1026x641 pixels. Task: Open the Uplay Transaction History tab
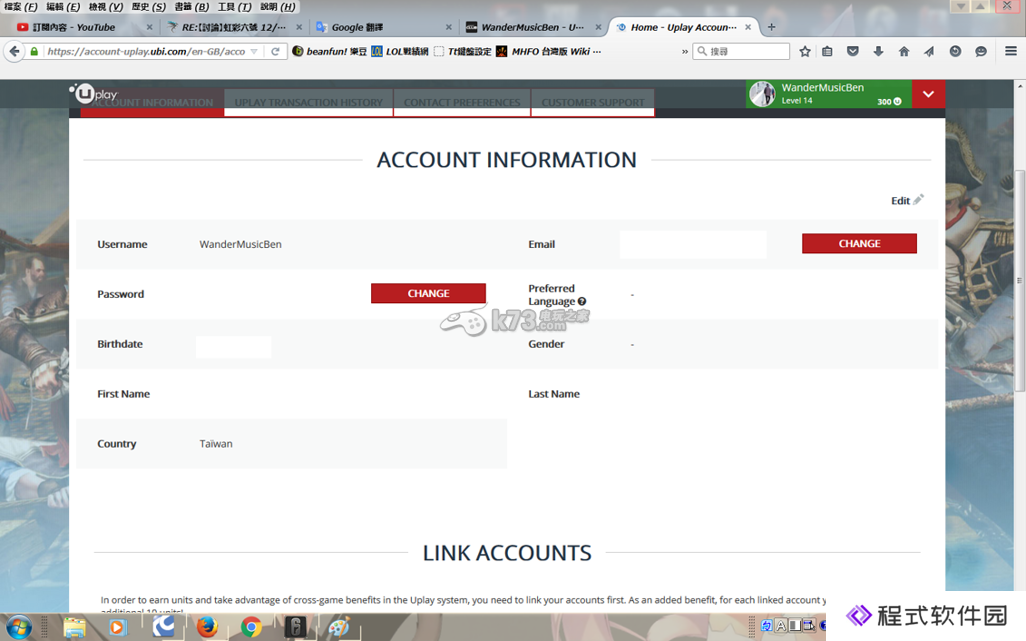tap(308, 103)
